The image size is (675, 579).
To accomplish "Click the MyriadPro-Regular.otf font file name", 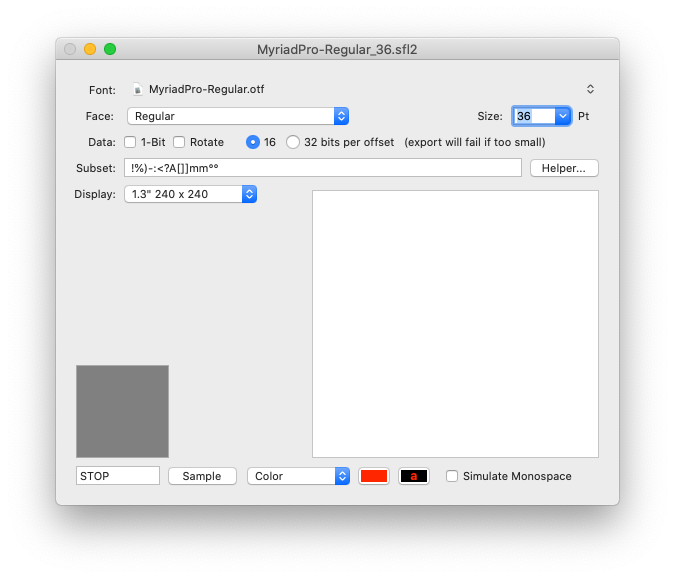I will click(x=207, y=89).
